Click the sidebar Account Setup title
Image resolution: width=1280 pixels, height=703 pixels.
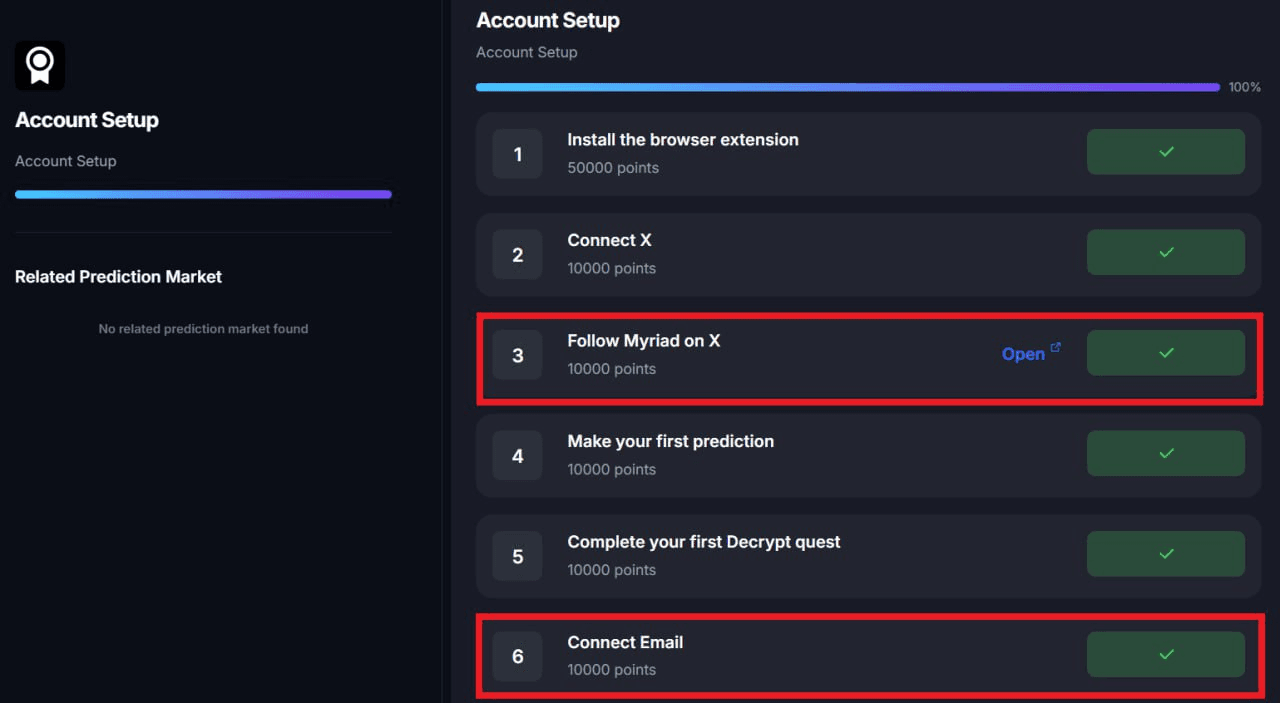click(87, 120)
